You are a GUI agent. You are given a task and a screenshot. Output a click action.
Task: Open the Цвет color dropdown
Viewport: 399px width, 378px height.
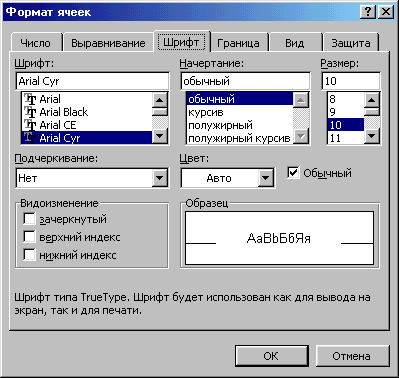[x=265, y=178]
